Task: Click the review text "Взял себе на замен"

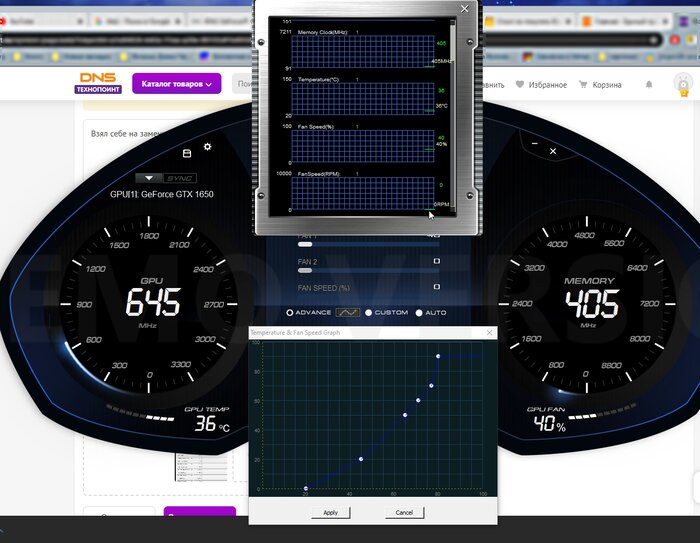Action: pos(125,134)
